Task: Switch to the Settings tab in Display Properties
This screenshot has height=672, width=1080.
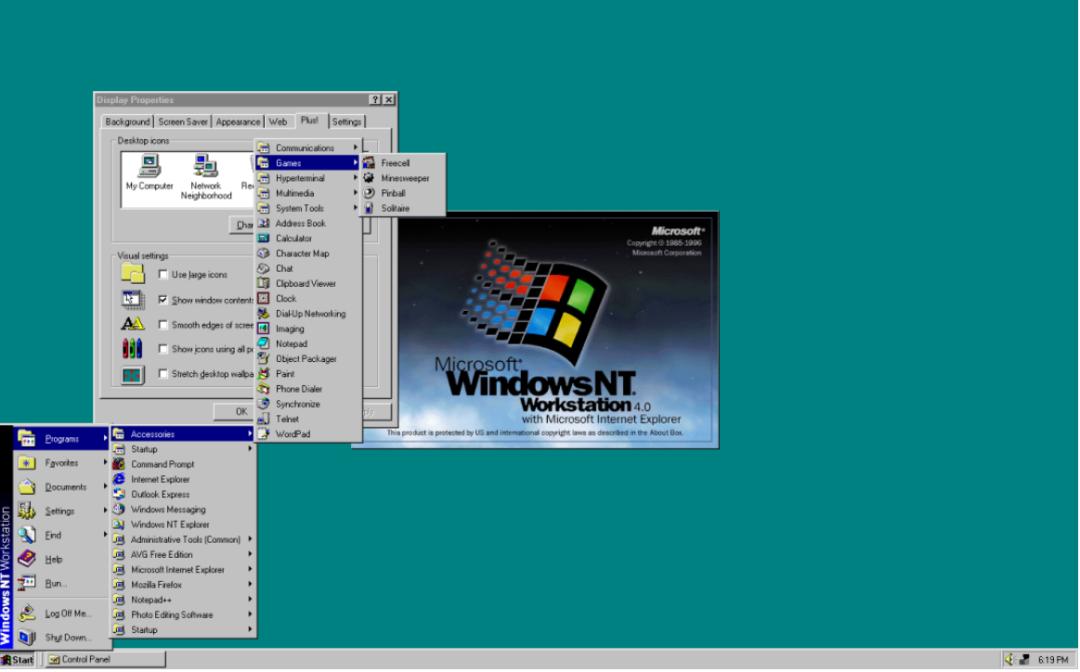Action: (x=346, y=121)
